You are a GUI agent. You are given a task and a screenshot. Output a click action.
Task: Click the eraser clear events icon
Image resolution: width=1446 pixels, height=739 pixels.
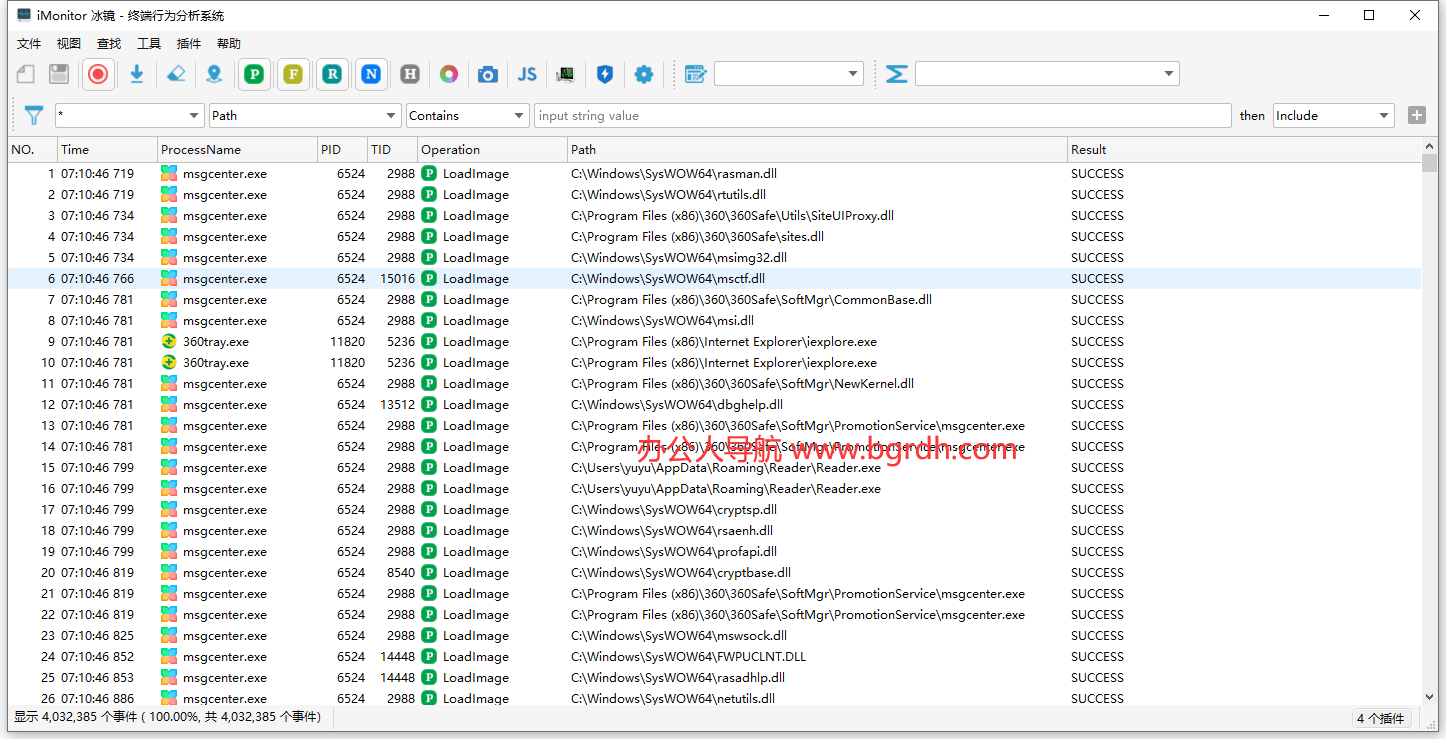click(x=176, y=74)
